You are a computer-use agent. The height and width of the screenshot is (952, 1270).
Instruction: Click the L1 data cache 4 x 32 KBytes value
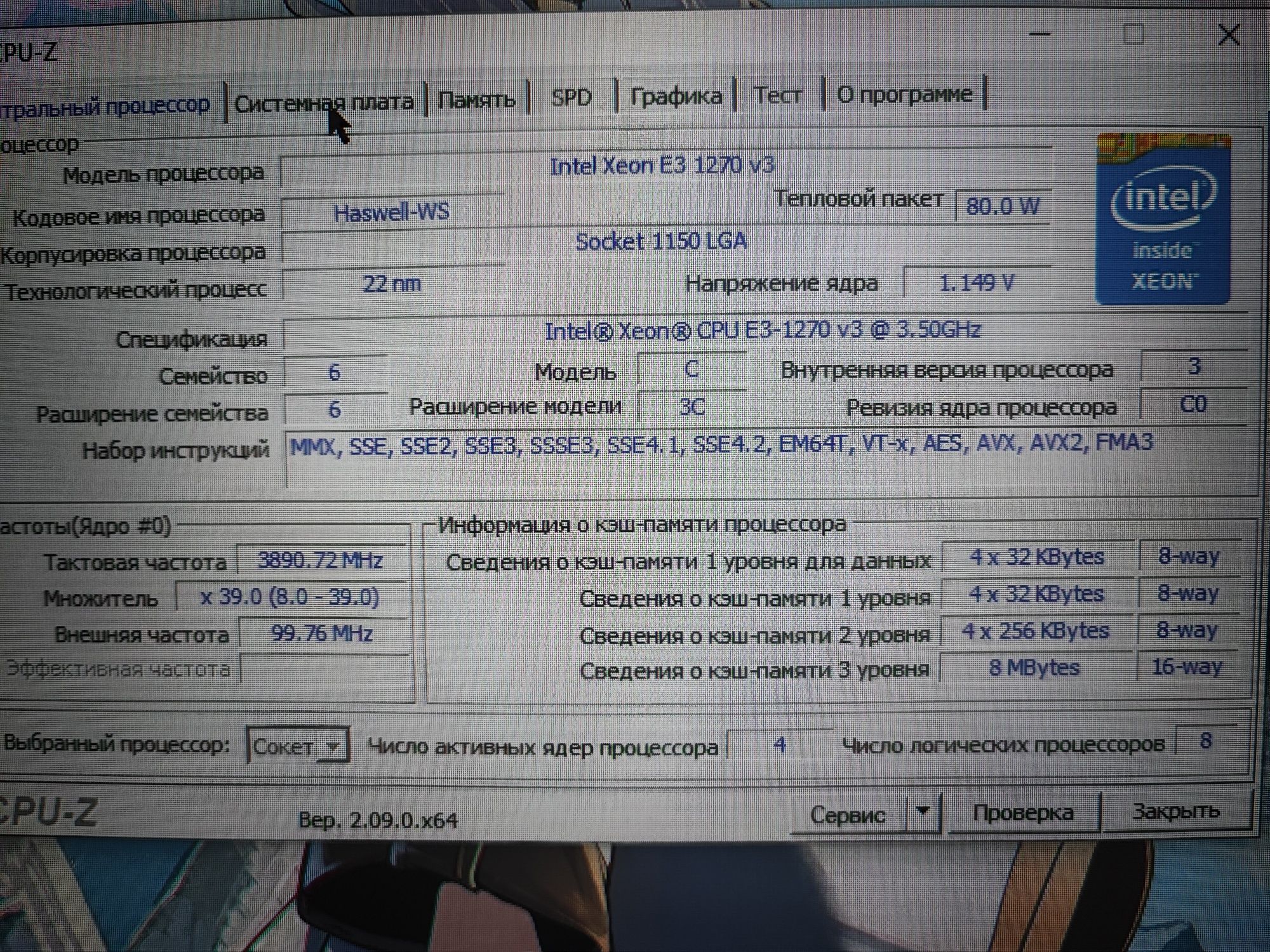(x=1038, y=557)
